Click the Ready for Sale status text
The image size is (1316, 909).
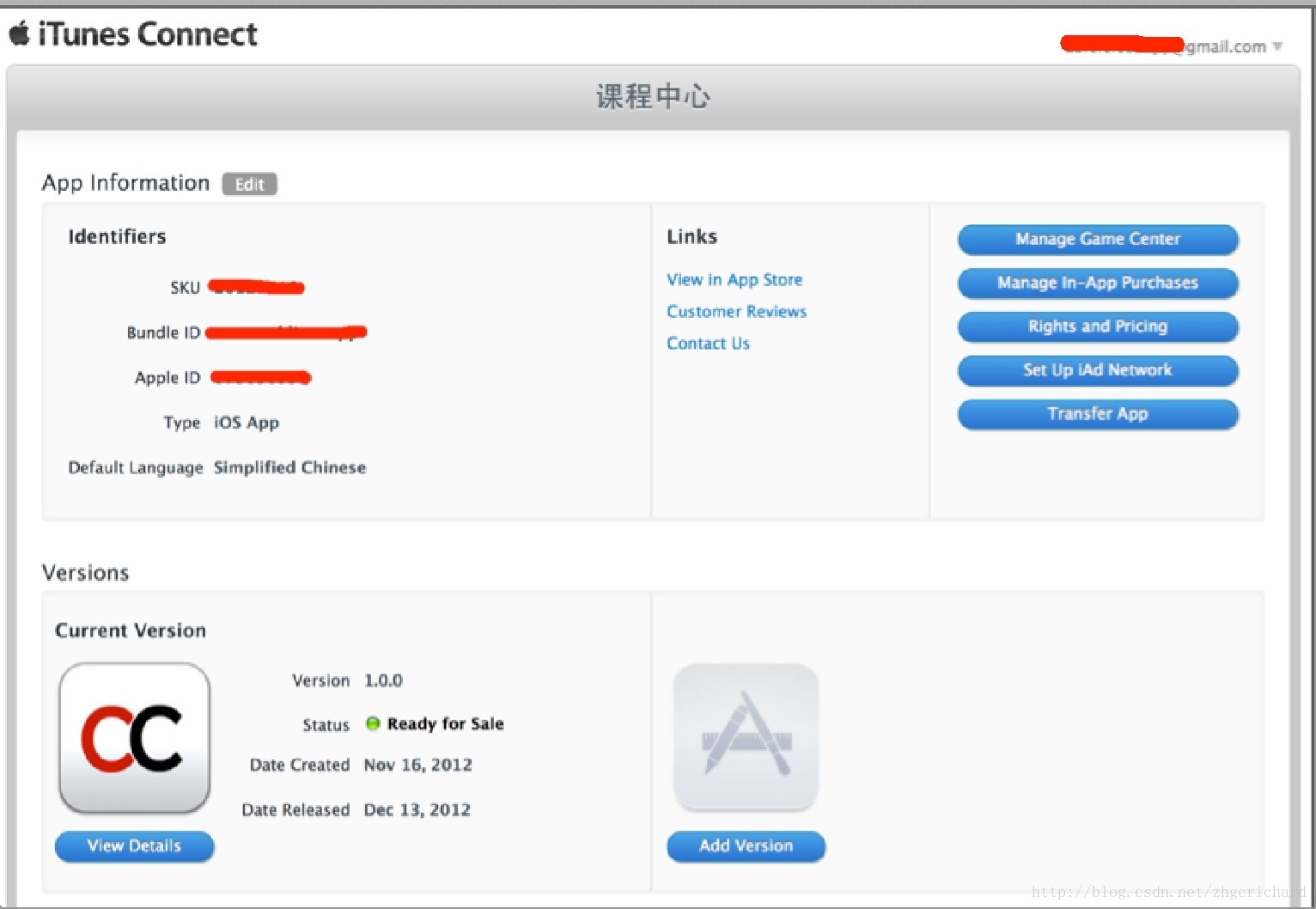pos(446,723)
